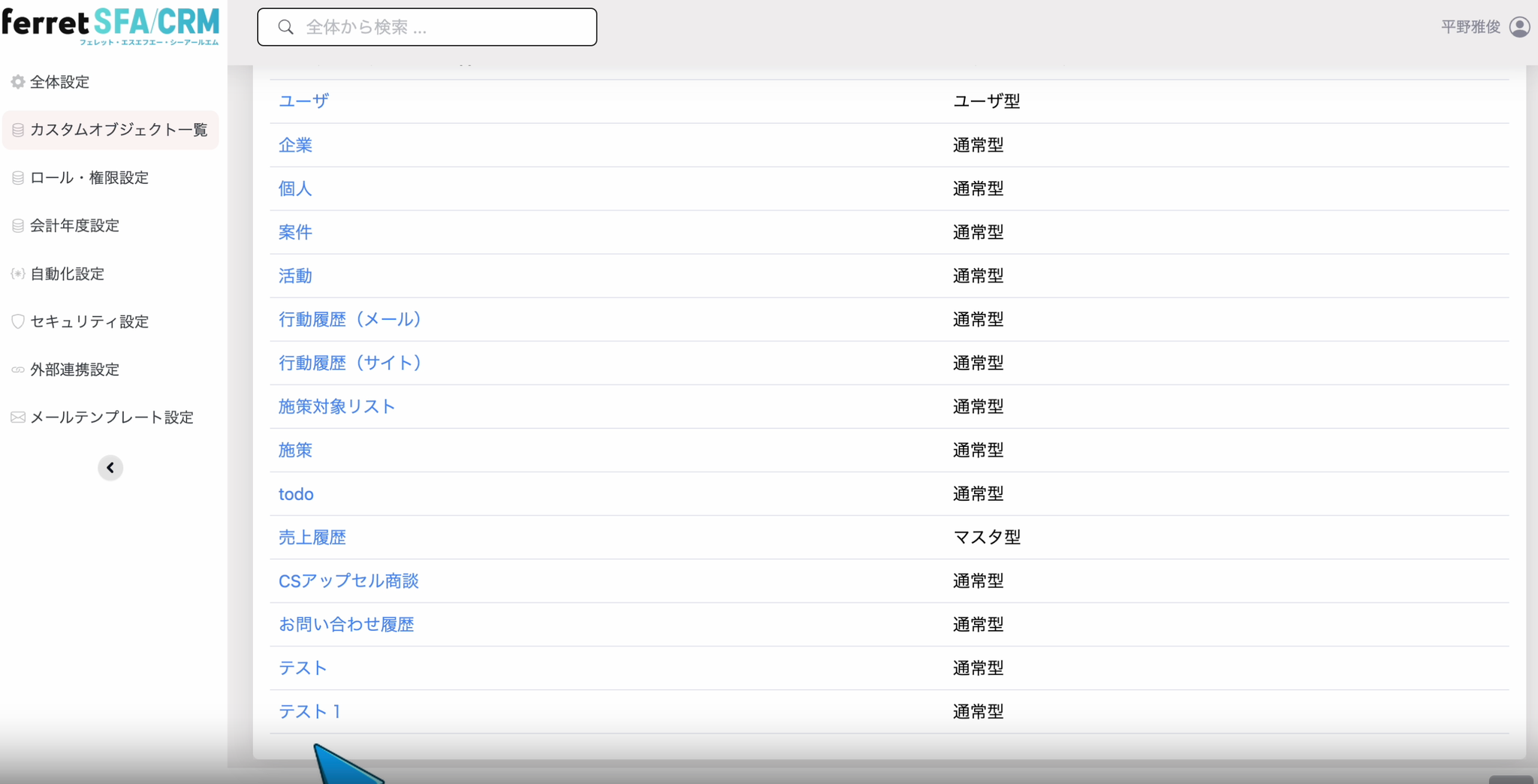Open the ユーザ object link
Screen dimensions: 1538x784
point(303,101)
